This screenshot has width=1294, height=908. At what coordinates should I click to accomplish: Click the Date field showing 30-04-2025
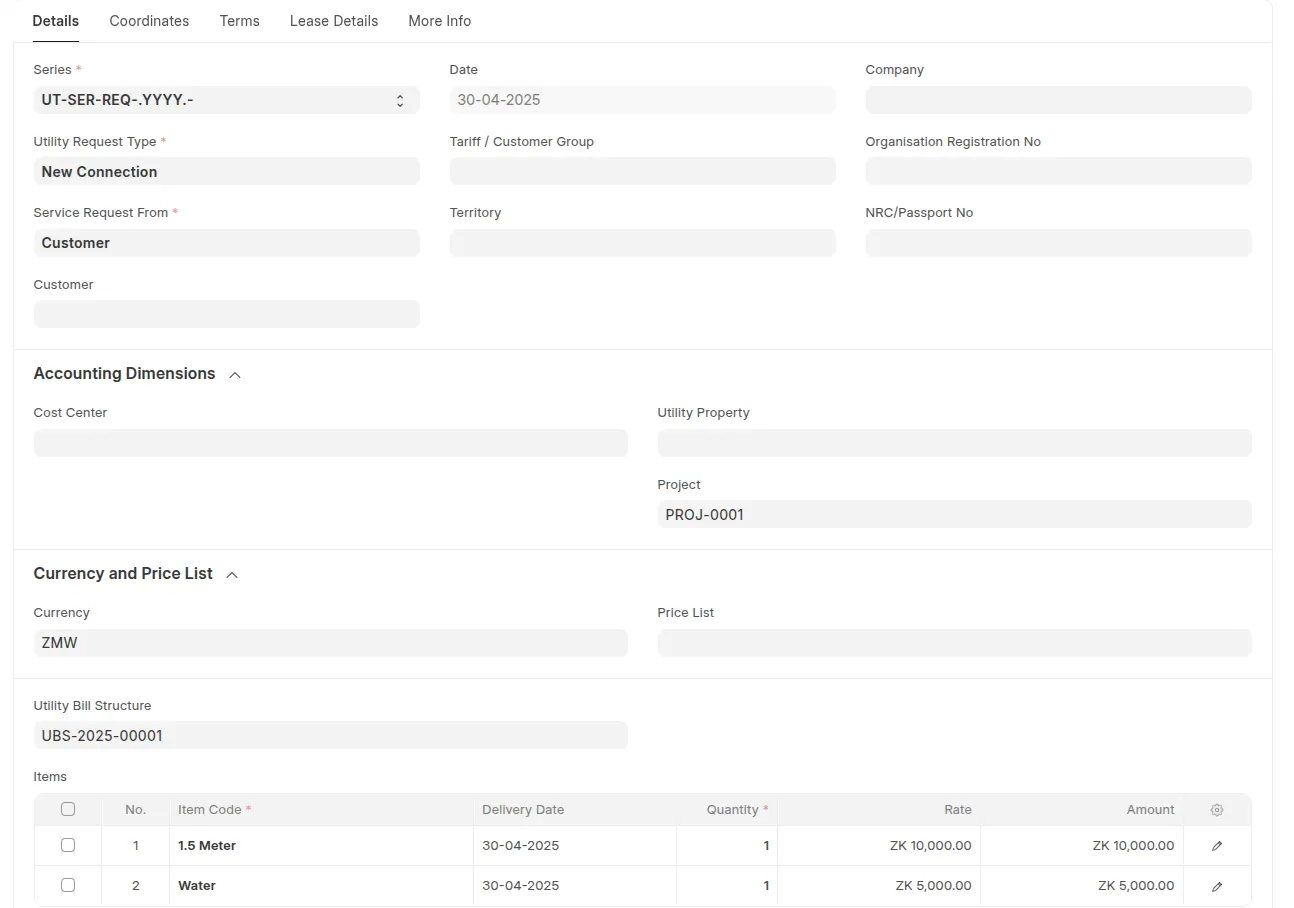(x=642, y=100)
